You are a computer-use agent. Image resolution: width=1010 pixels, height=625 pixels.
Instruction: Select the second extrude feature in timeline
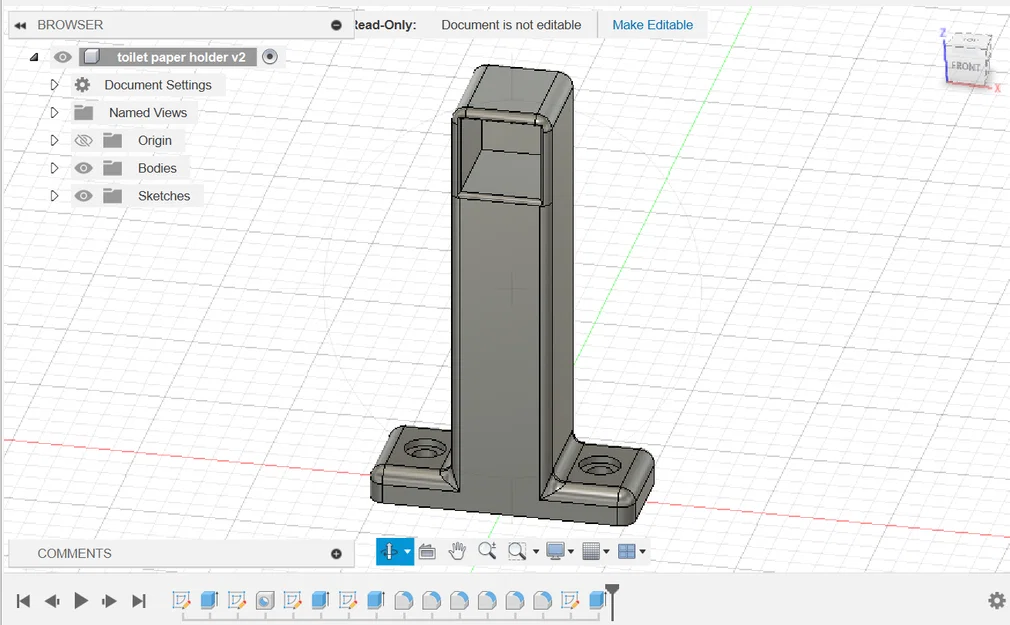click(x=320, y=601)
